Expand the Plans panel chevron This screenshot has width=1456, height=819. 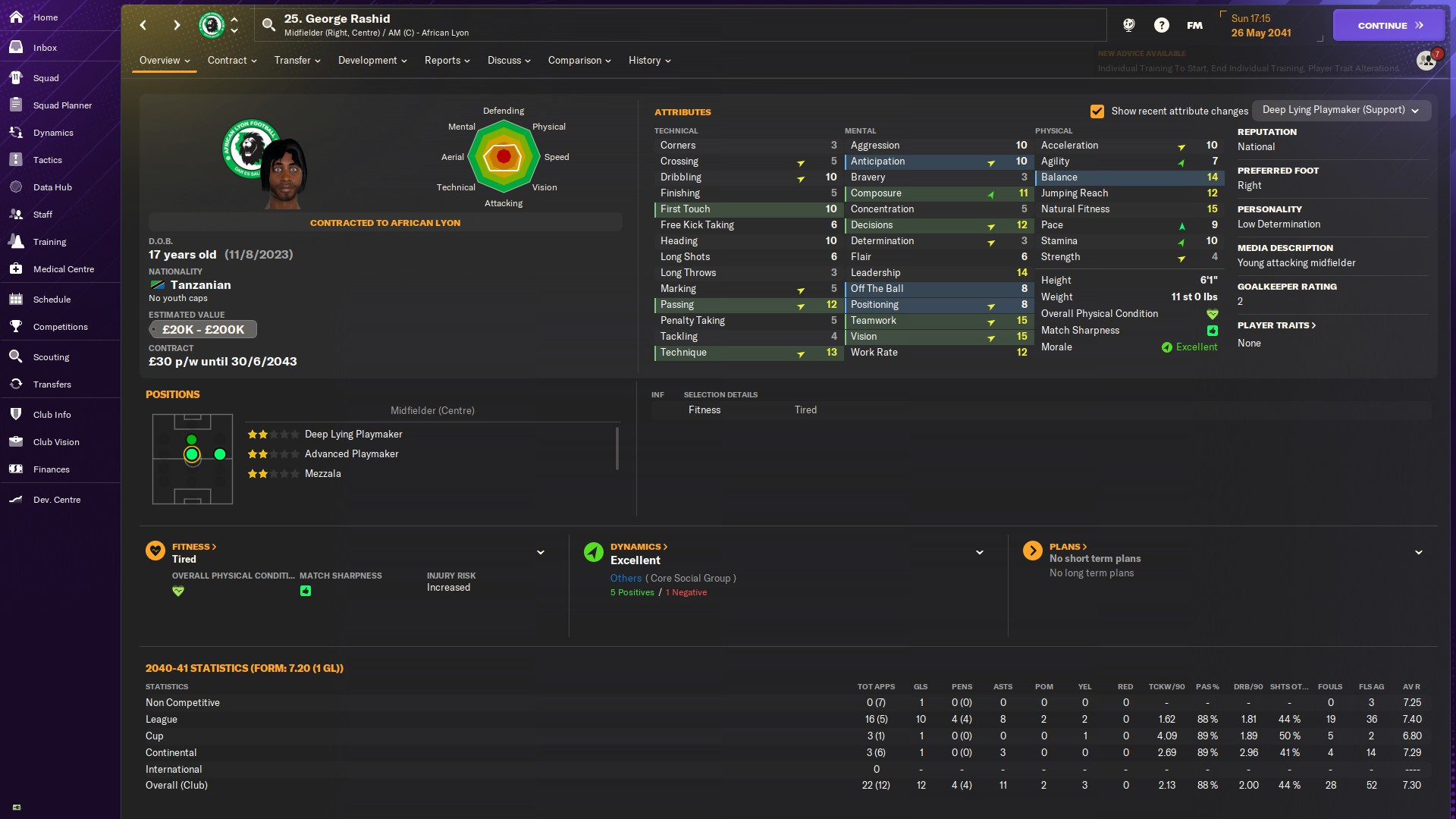1418,553
